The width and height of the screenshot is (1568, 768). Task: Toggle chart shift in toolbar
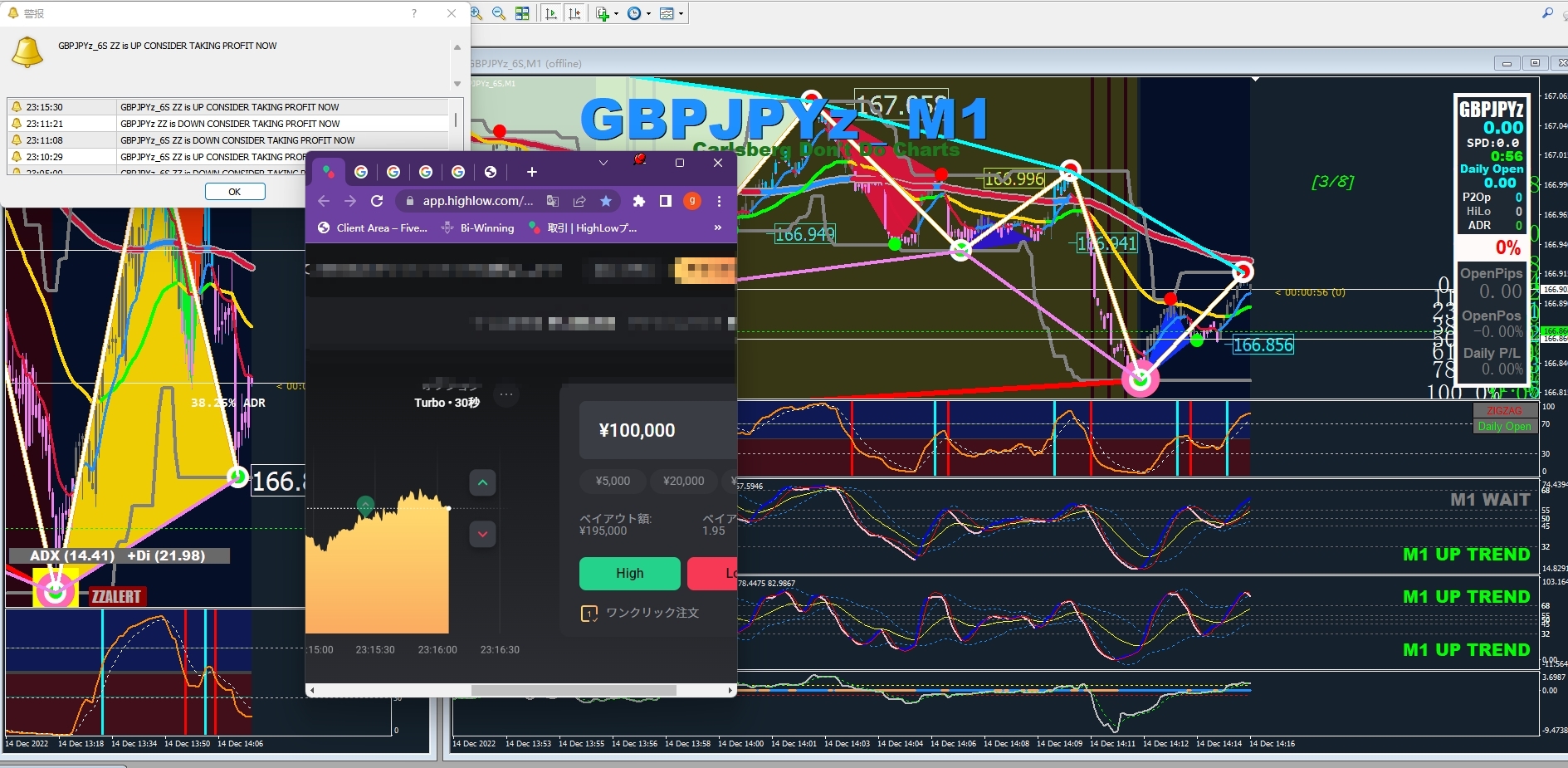click(574, 13)
